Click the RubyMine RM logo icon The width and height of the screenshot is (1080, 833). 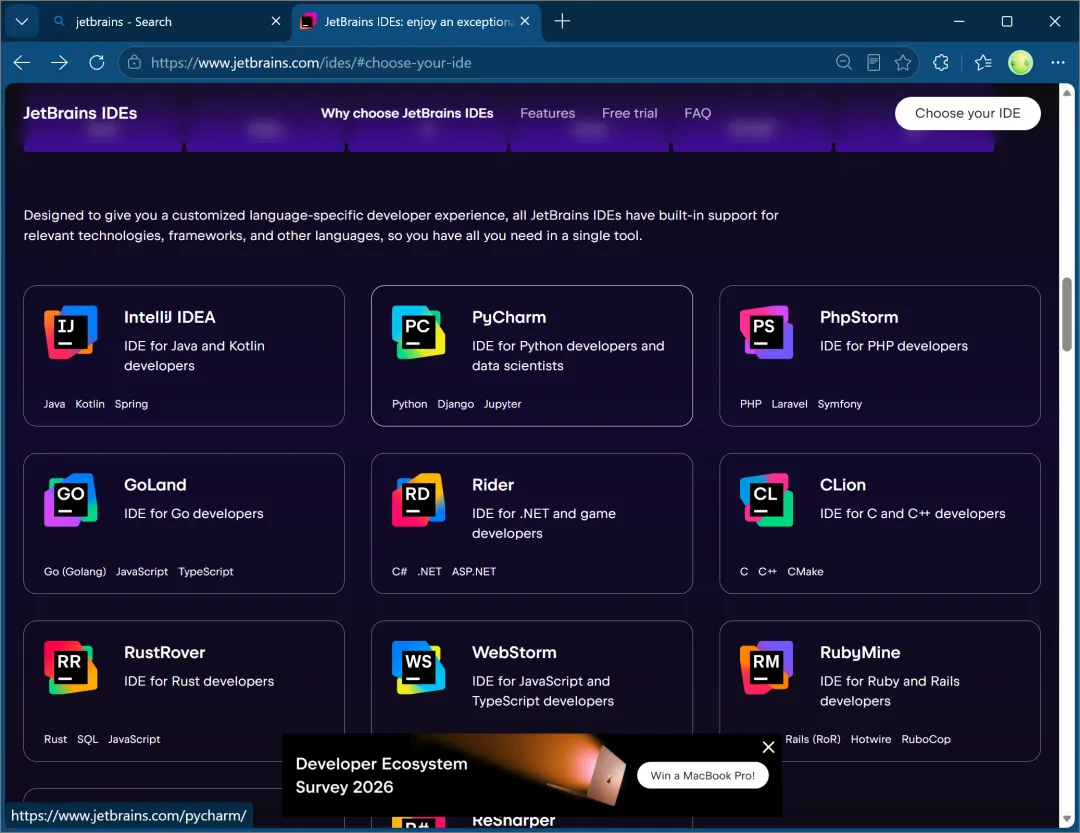(766, 667)
